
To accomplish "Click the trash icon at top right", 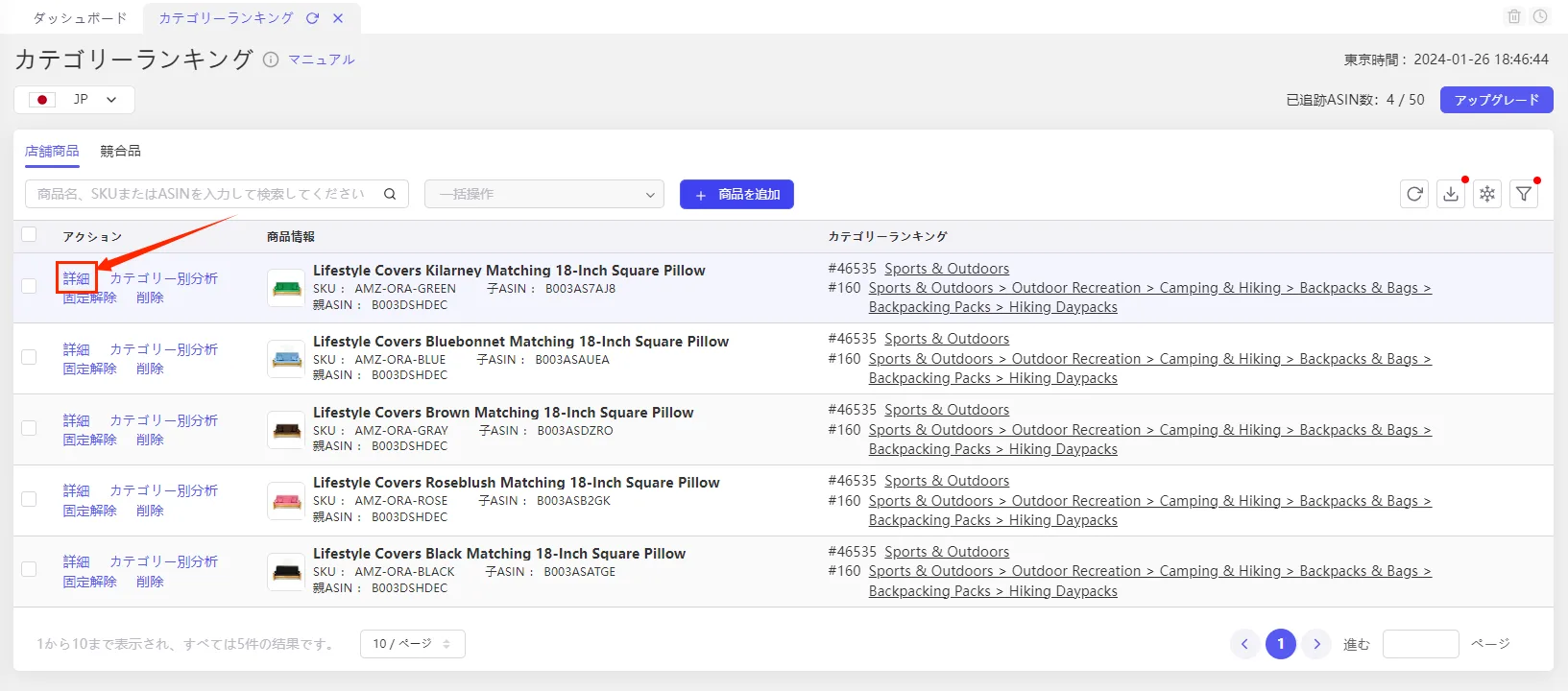I will coord(1514,16).
